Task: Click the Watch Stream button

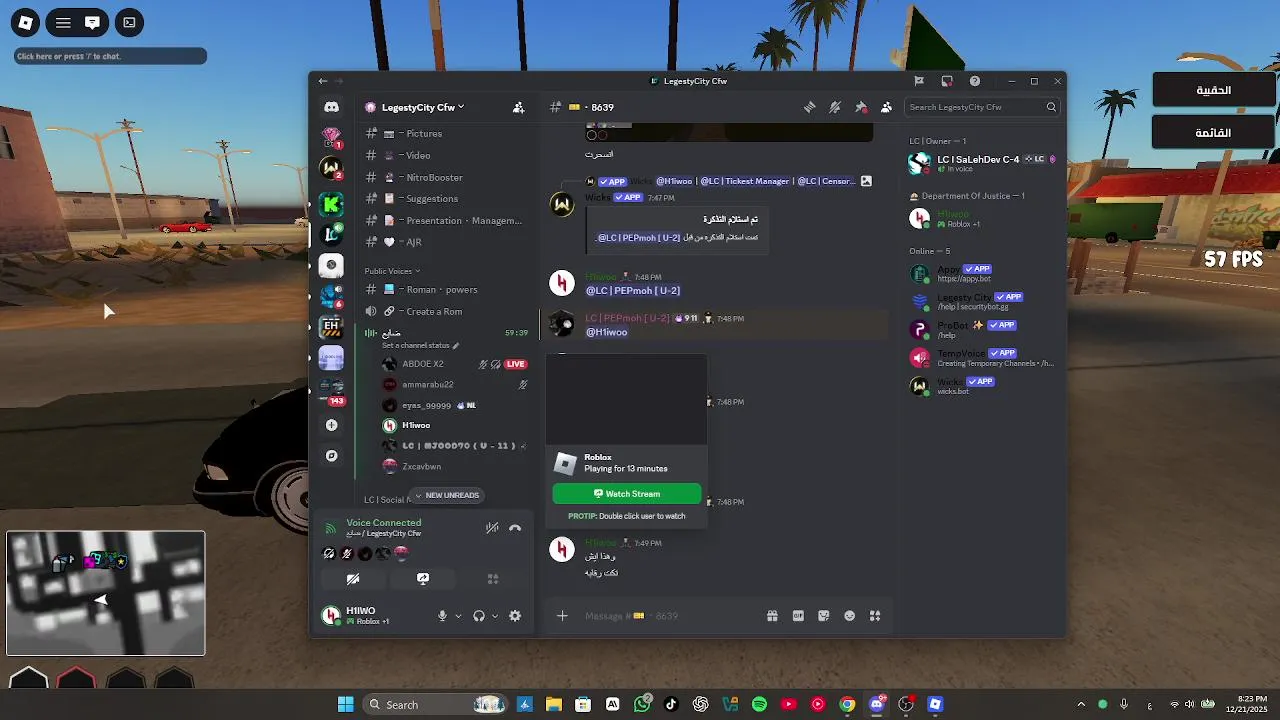Action: 627,493
